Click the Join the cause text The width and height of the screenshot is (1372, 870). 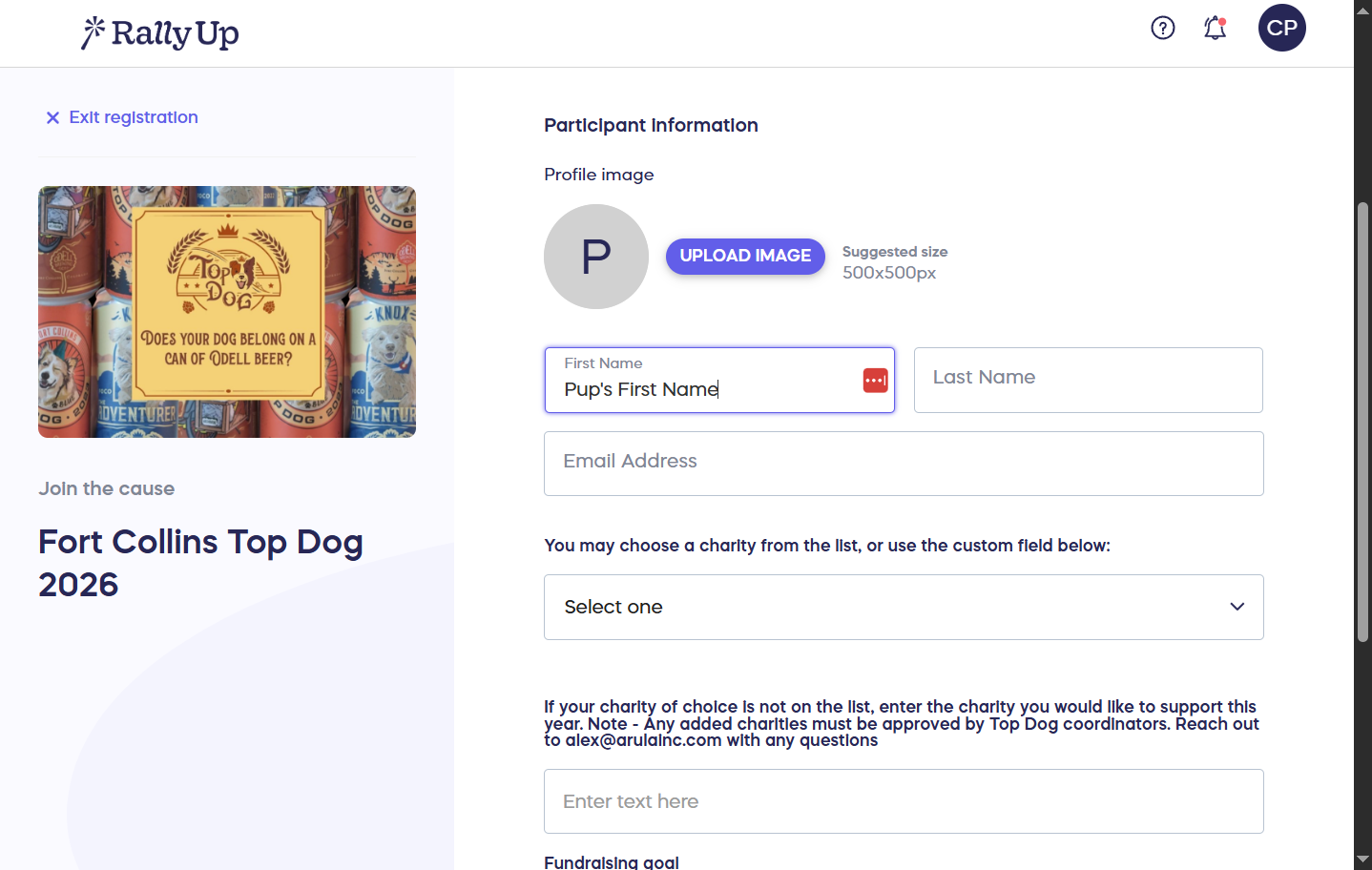click(x=107, y=488)
